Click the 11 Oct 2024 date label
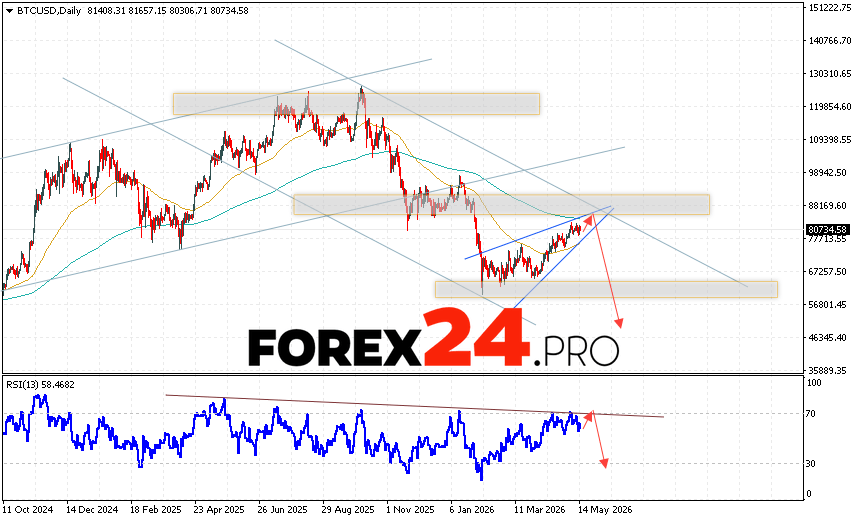Screen dimensions: 854x521 pos(28,510)
